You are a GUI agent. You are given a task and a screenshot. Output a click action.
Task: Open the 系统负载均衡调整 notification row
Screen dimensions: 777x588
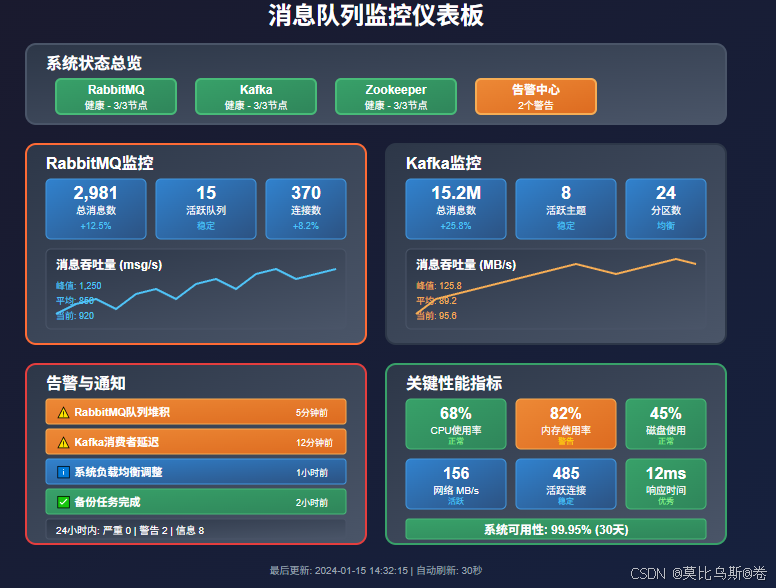[x=196, y=472]
